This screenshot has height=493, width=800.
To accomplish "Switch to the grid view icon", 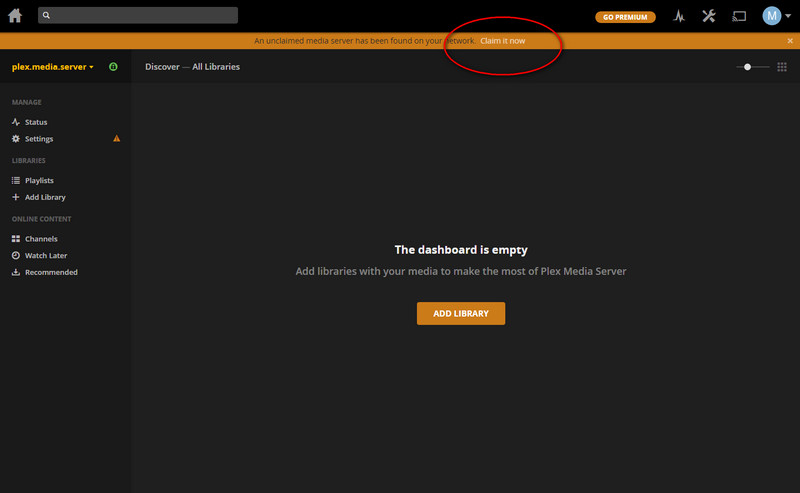I will tap(782, 67).
